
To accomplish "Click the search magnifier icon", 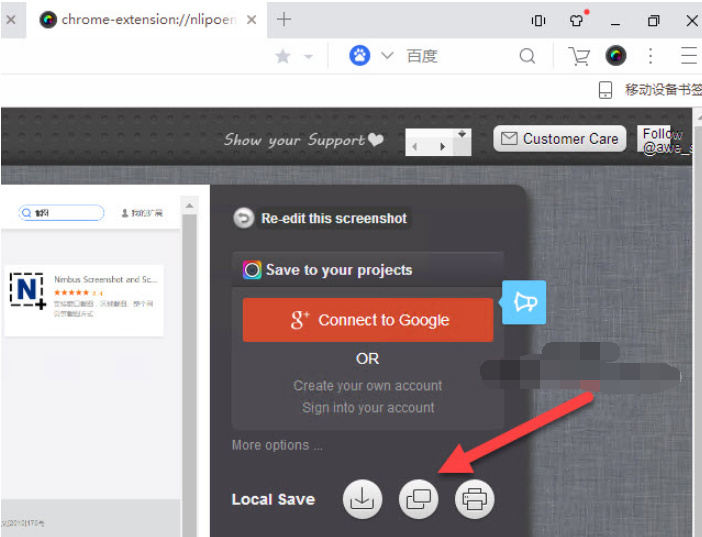I will click(x=527, y=56).
